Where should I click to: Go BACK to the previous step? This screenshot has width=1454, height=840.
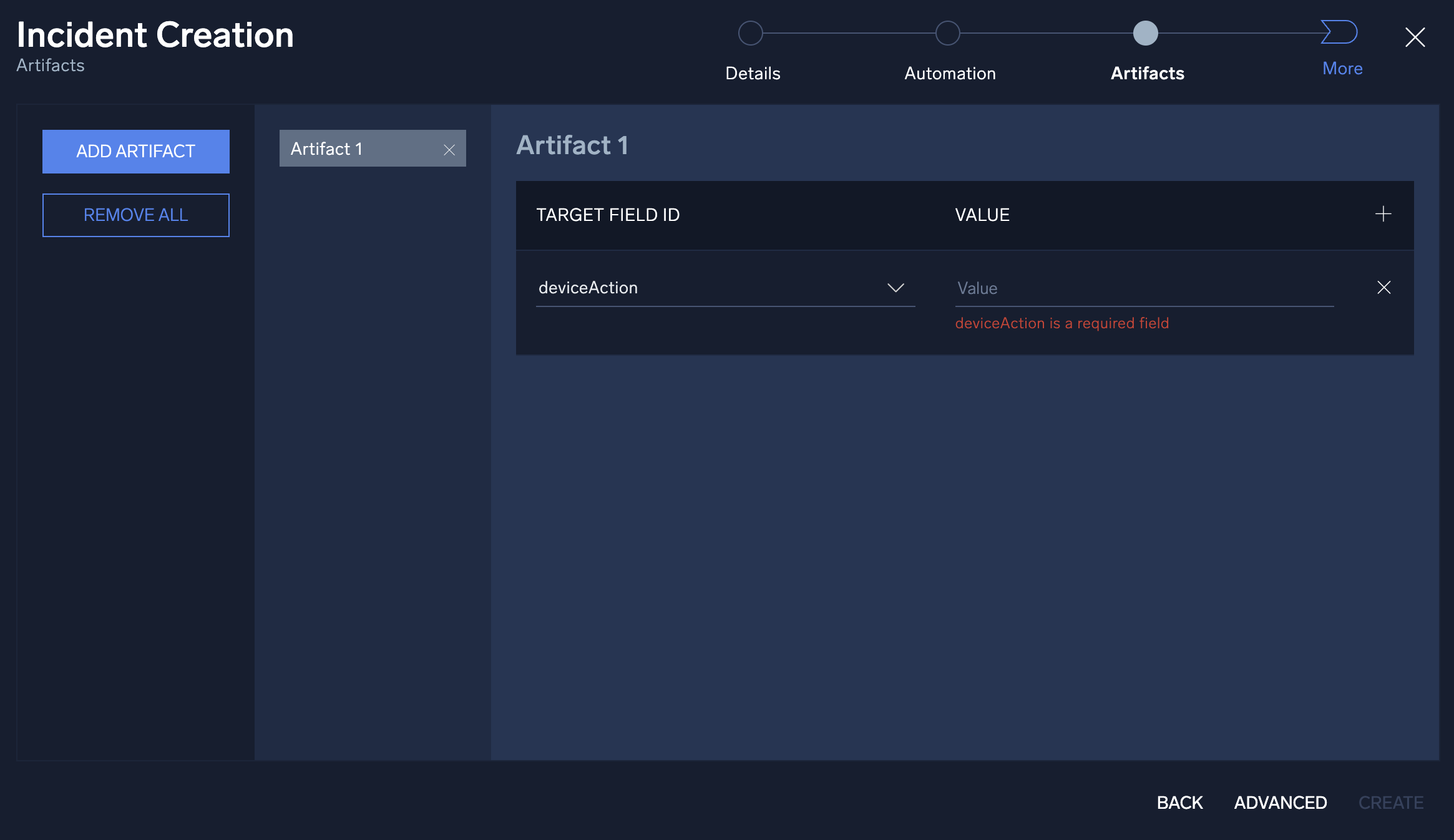pos(1179,803)
